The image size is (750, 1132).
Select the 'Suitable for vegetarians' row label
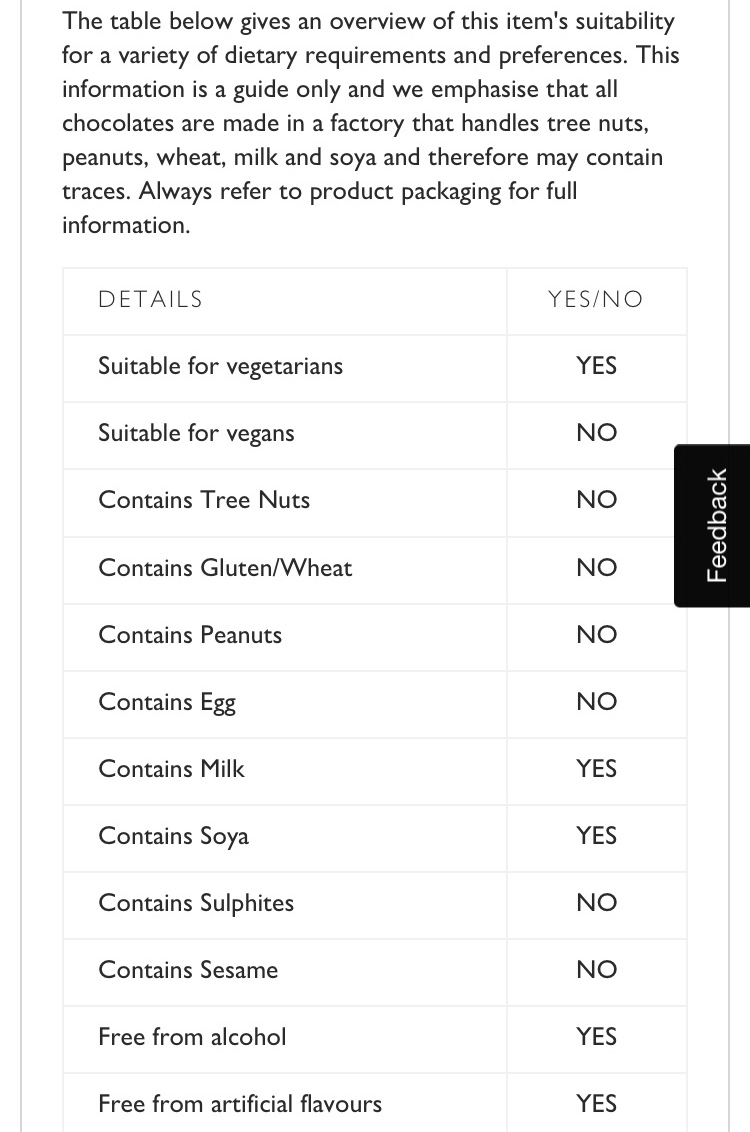pyautogui.click(x=220, y=366)
